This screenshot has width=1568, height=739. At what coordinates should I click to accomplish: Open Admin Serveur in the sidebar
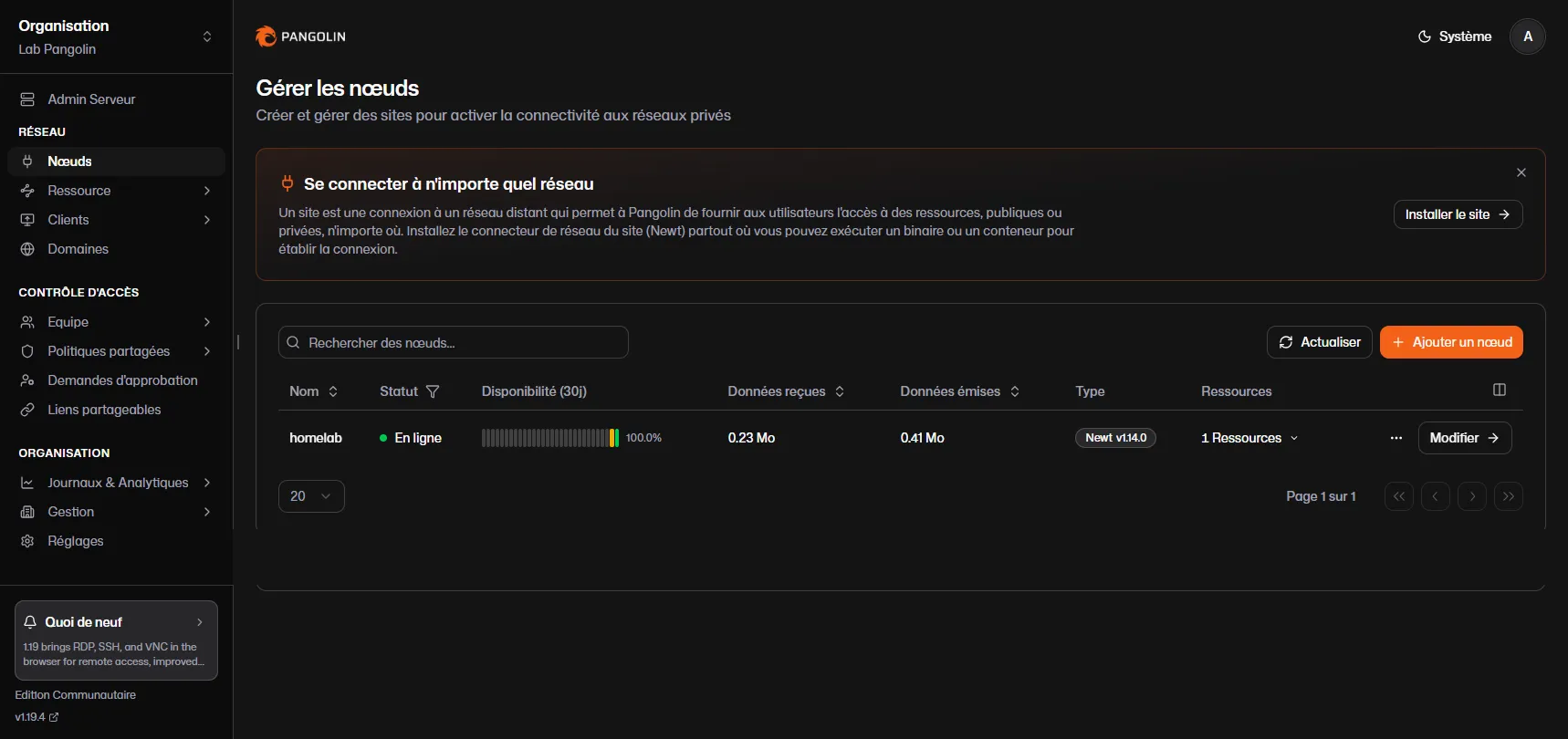click(116, 99)
